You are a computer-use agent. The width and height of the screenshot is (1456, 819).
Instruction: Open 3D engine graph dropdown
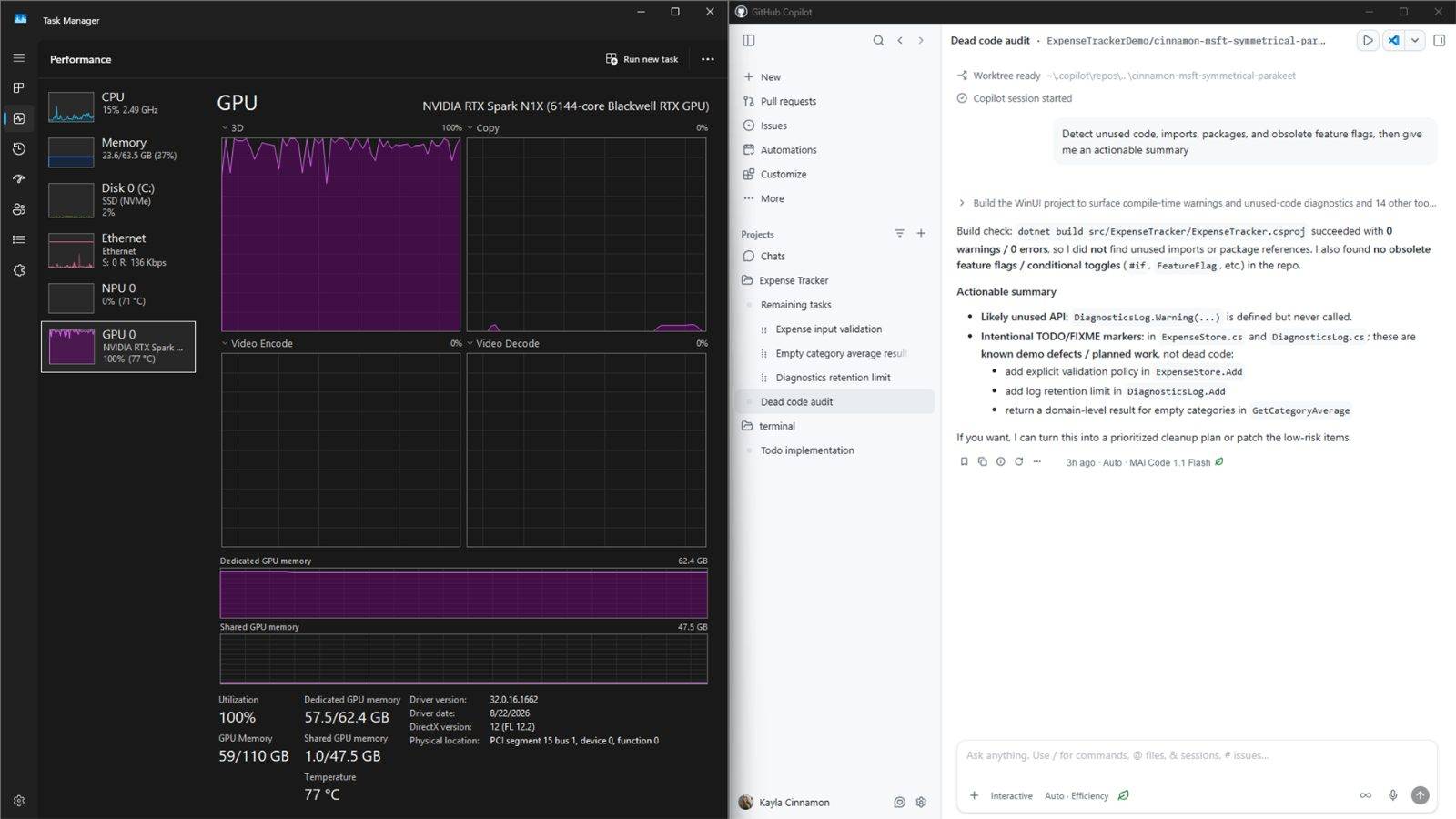225,128
